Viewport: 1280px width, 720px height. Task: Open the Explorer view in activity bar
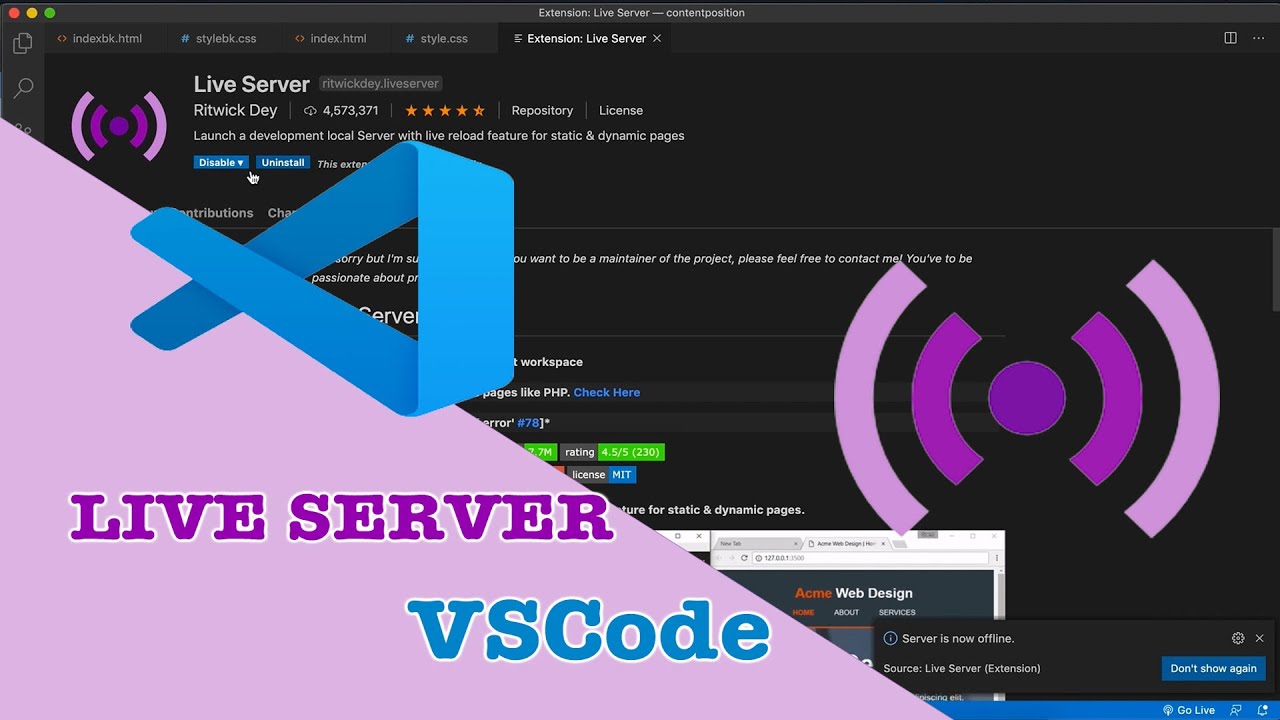pos(23,43)
